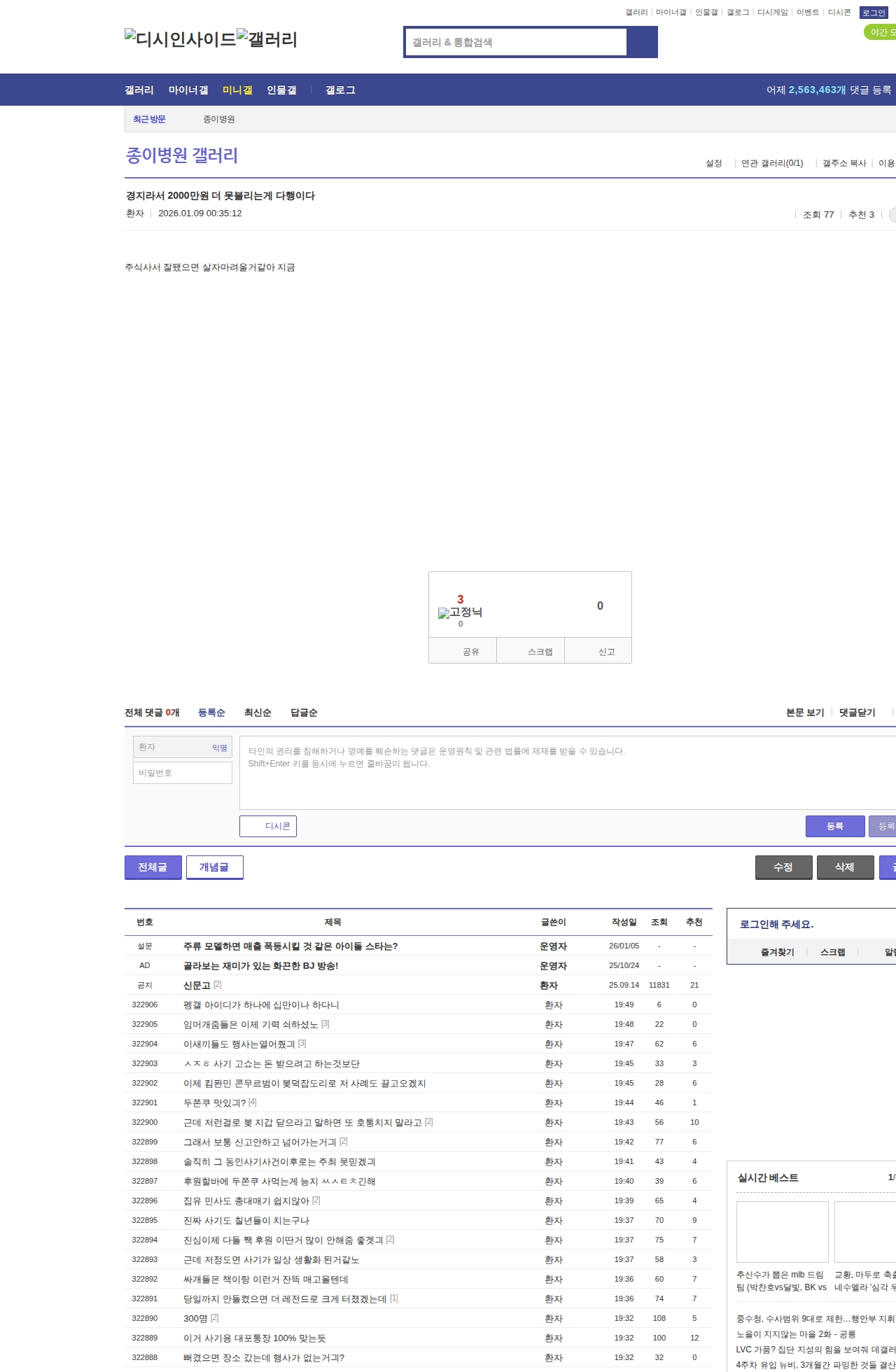This screenshot has width=896, height=1372.
Task: Toggle the green 야간 모드 button
Action: (881, 32)
